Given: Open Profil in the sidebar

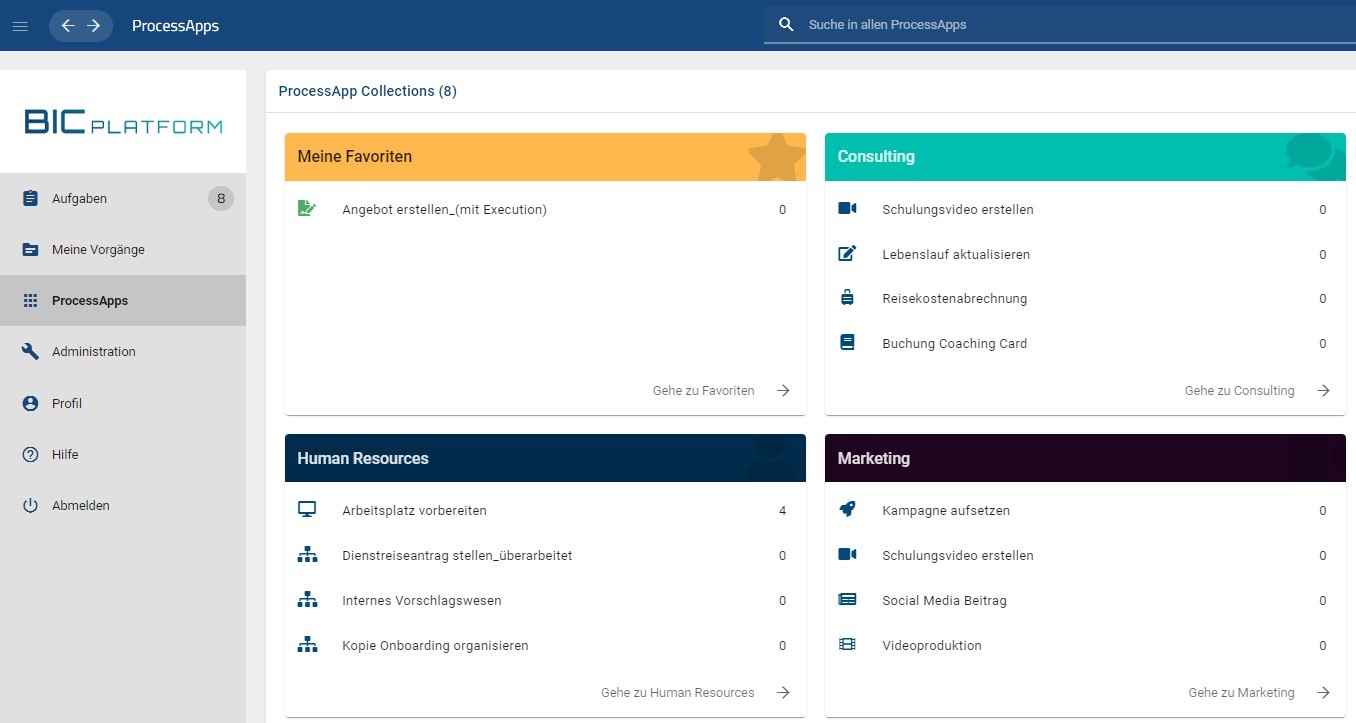Looking at the screenshot, I should click(x=123, y=404).
